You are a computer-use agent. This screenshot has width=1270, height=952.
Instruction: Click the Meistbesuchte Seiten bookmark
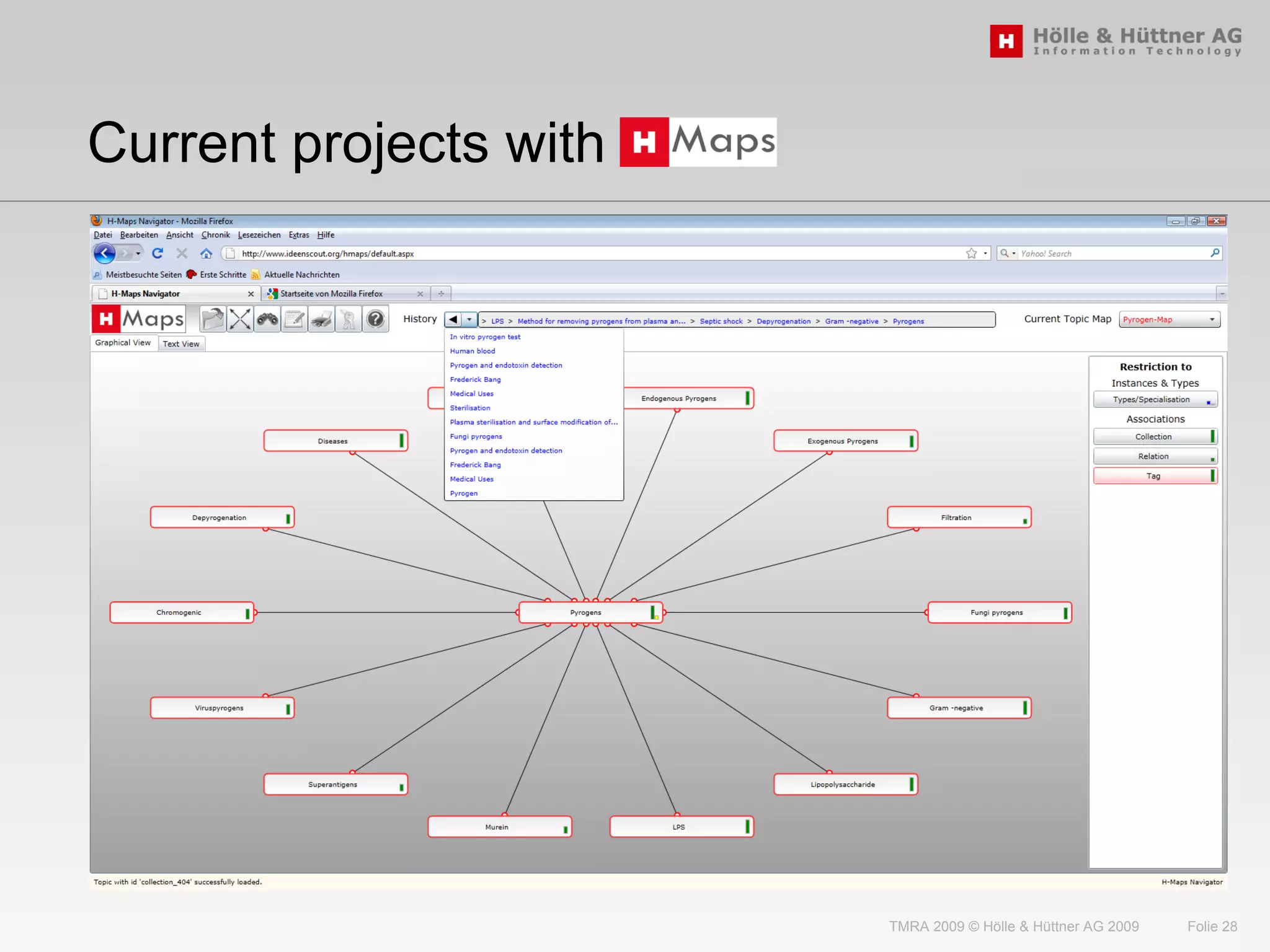coord(138,275)
